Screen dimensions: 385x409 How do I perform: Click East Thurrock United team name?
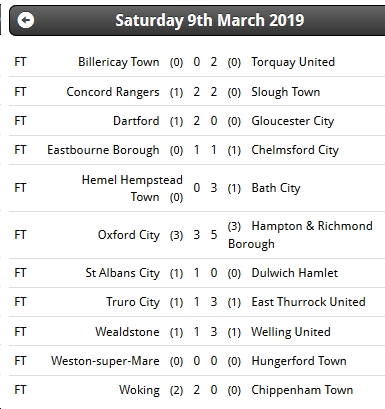coord(308,302)
